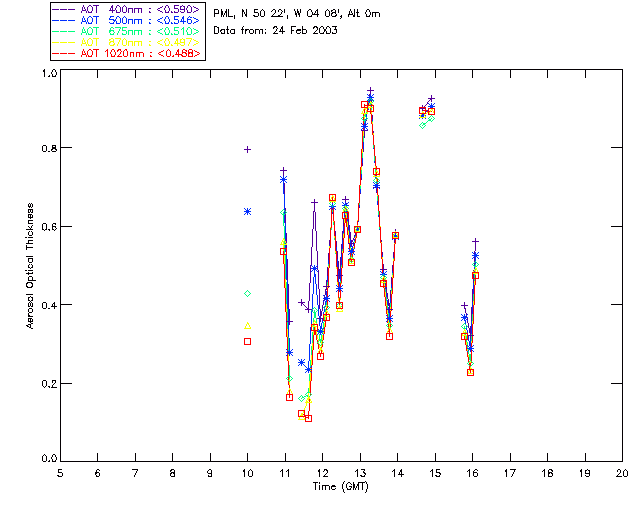Click the y-axis tick label '1.0'
The width and height of the screenshot is (640, 512).
(x=49, y=73)
